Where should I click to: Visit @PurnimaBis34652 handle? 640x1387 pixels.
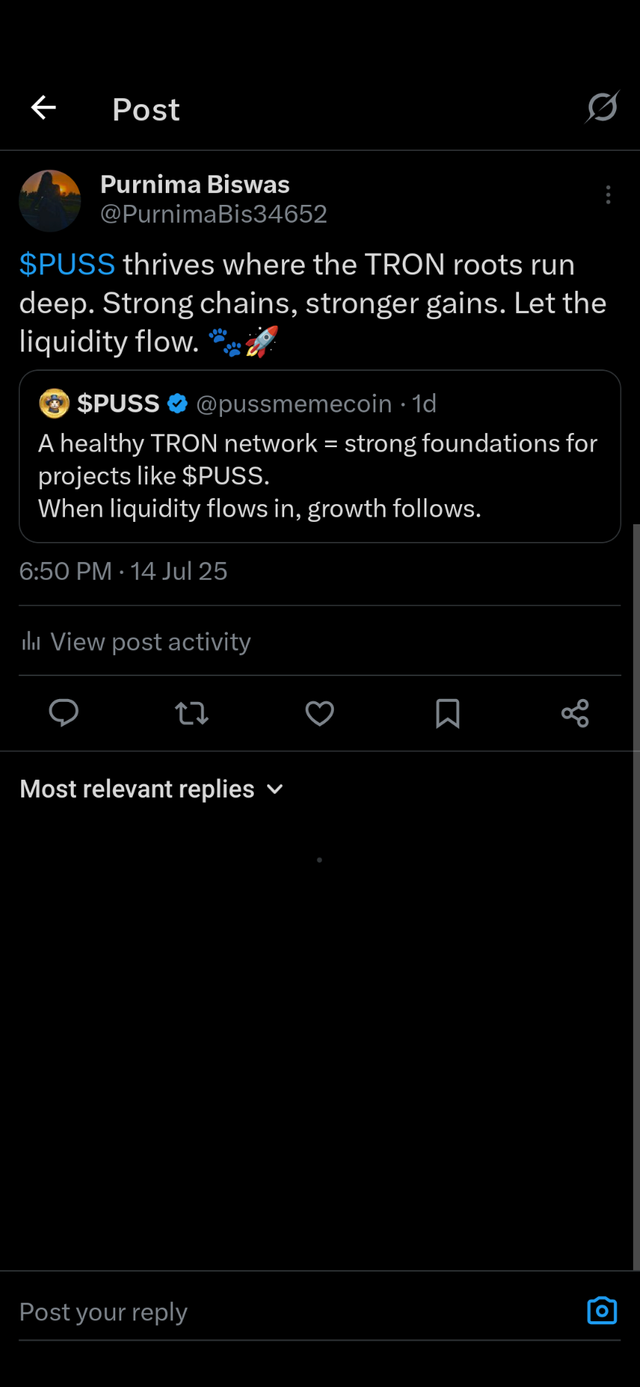[214, 214]
